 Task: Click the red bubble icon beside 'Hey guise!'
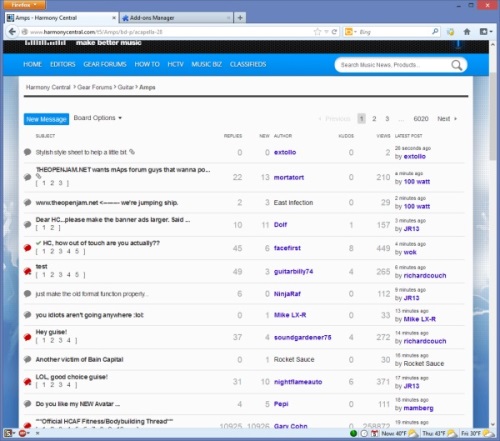coord(28,337)
